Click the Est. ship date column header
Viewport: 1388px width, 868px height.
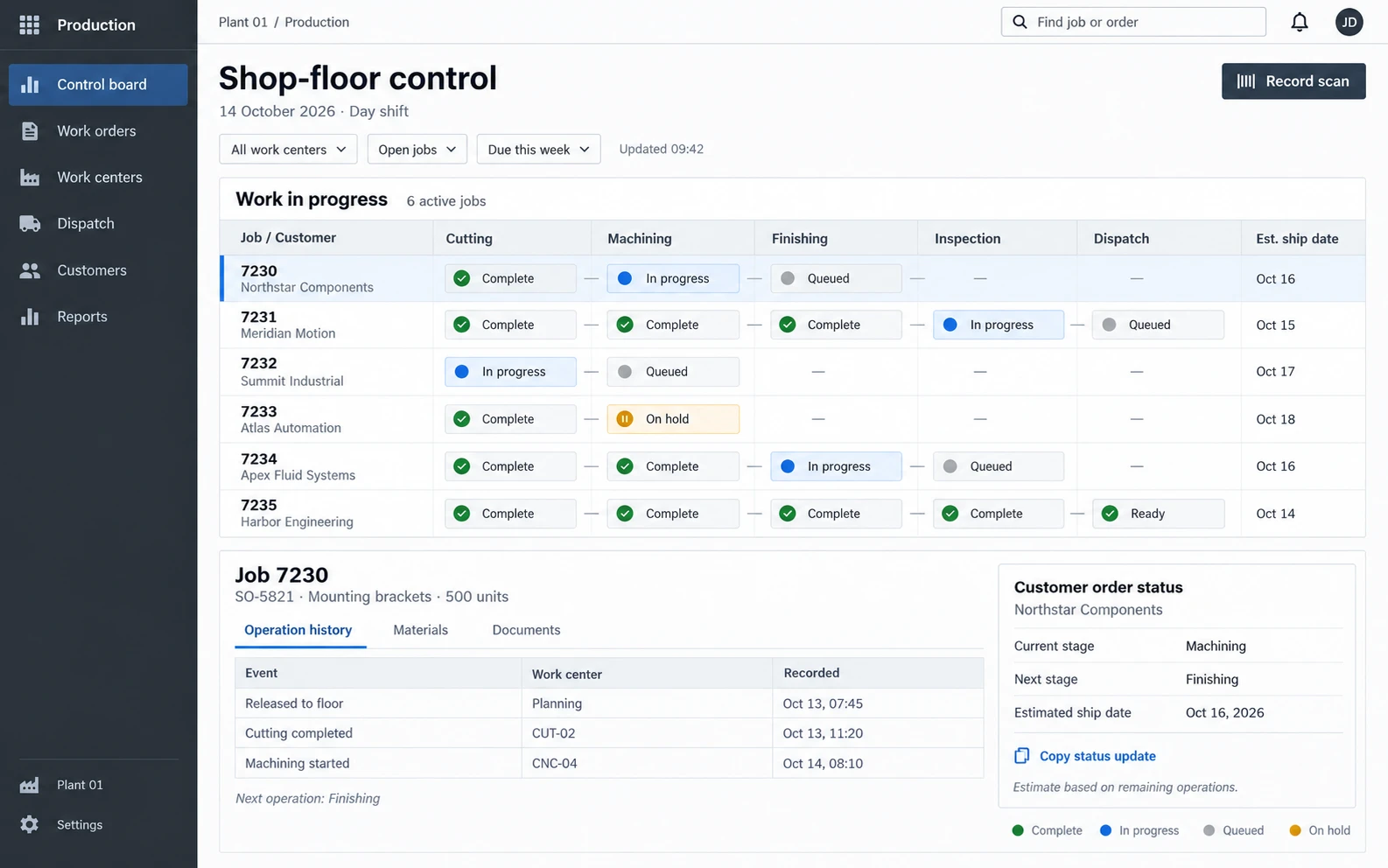click(x=1297, y=239)
